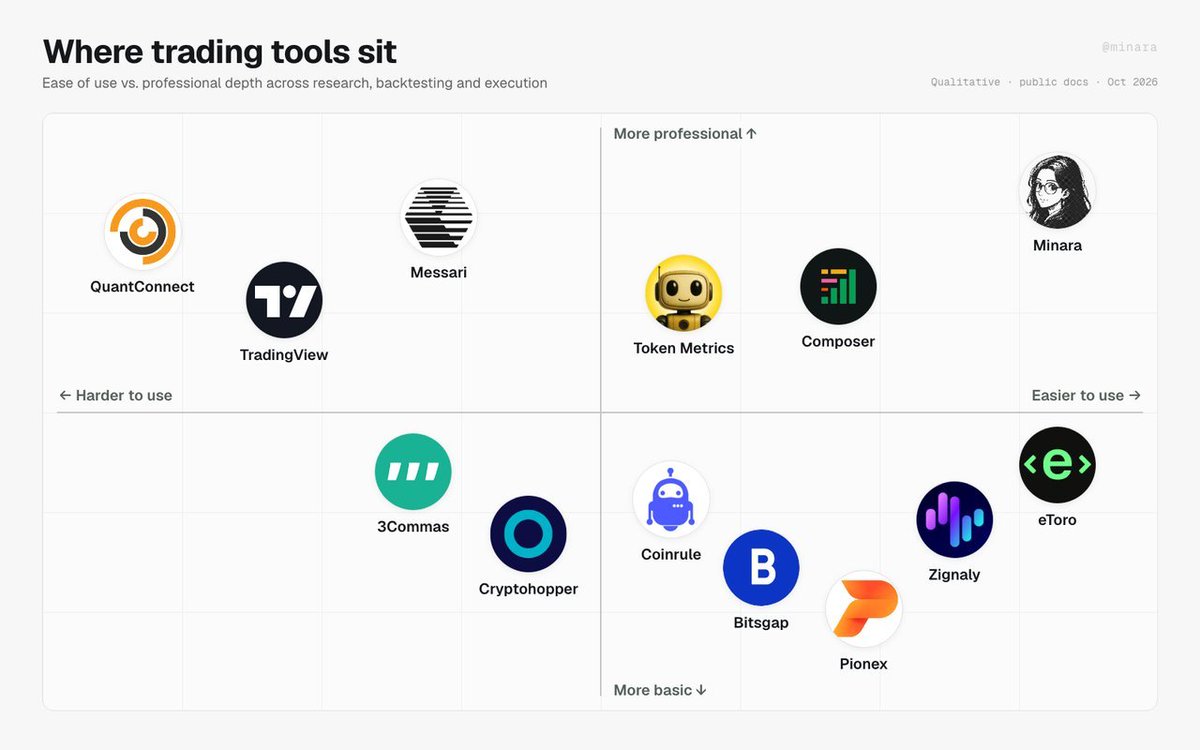The height and width of the screenshot is (750, 1200).
Task: Click the eToro green e logo
Action: tap(1057, 465)
